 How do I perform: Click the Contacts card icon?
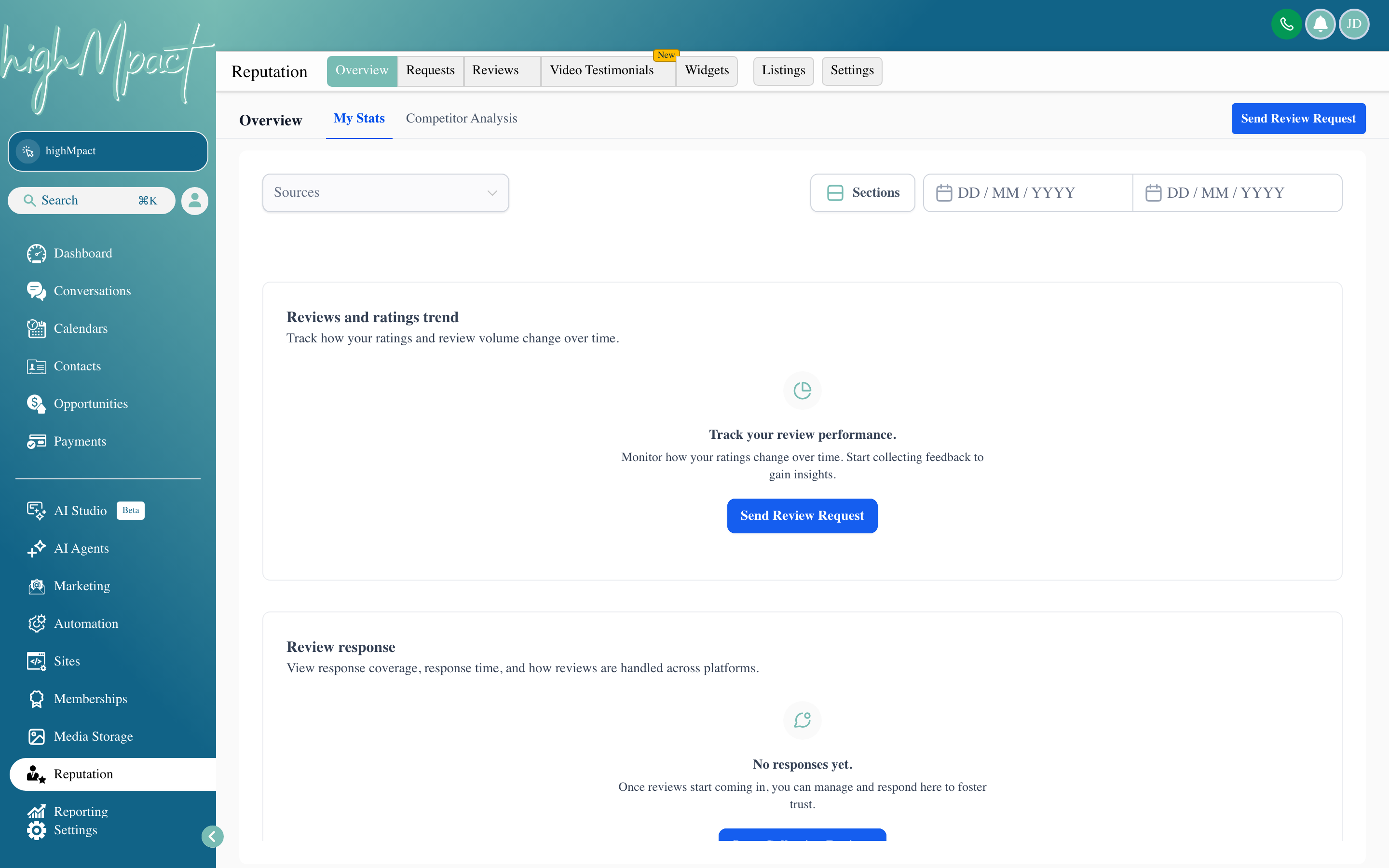[x=36, y=366]
